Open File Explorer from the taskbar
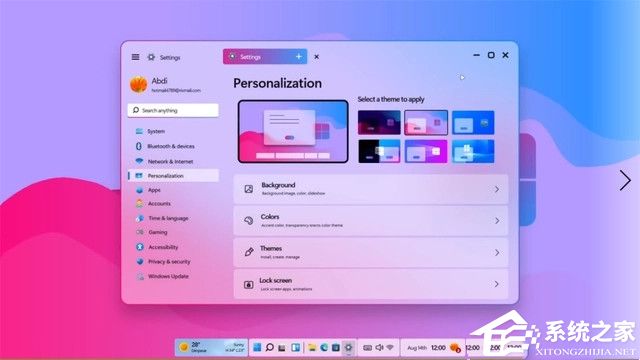The height and width of the screenshot is (360, 640). (x=312, y=348)
